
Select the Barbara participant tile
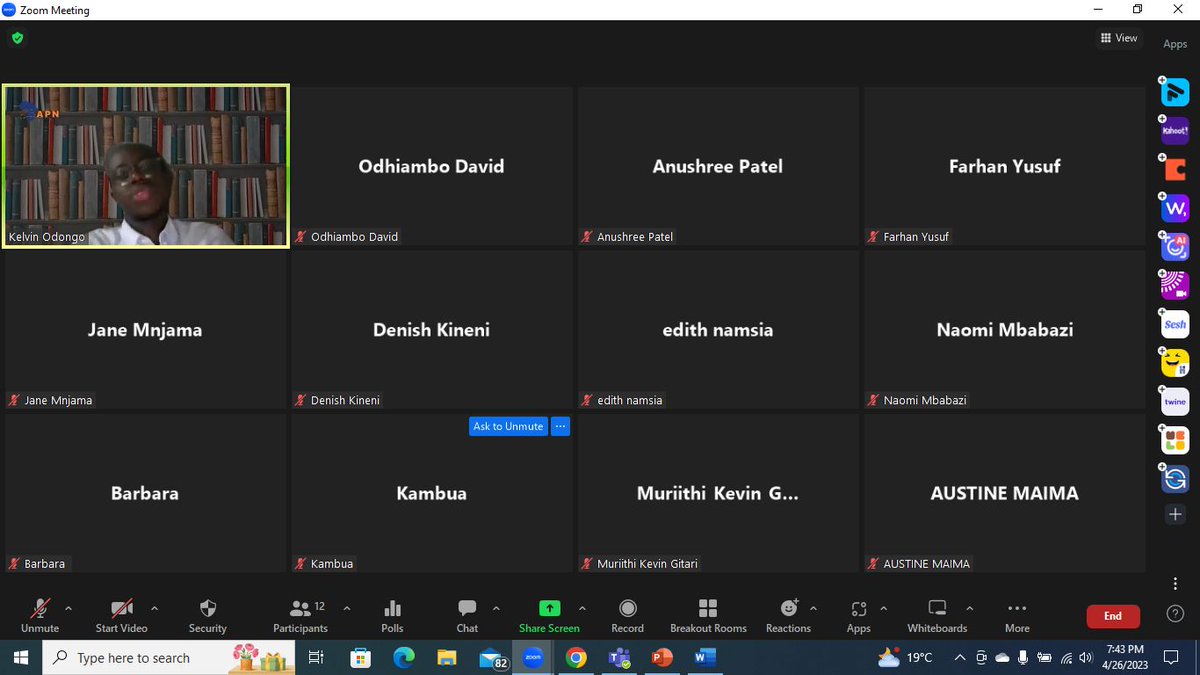(145, 493)
